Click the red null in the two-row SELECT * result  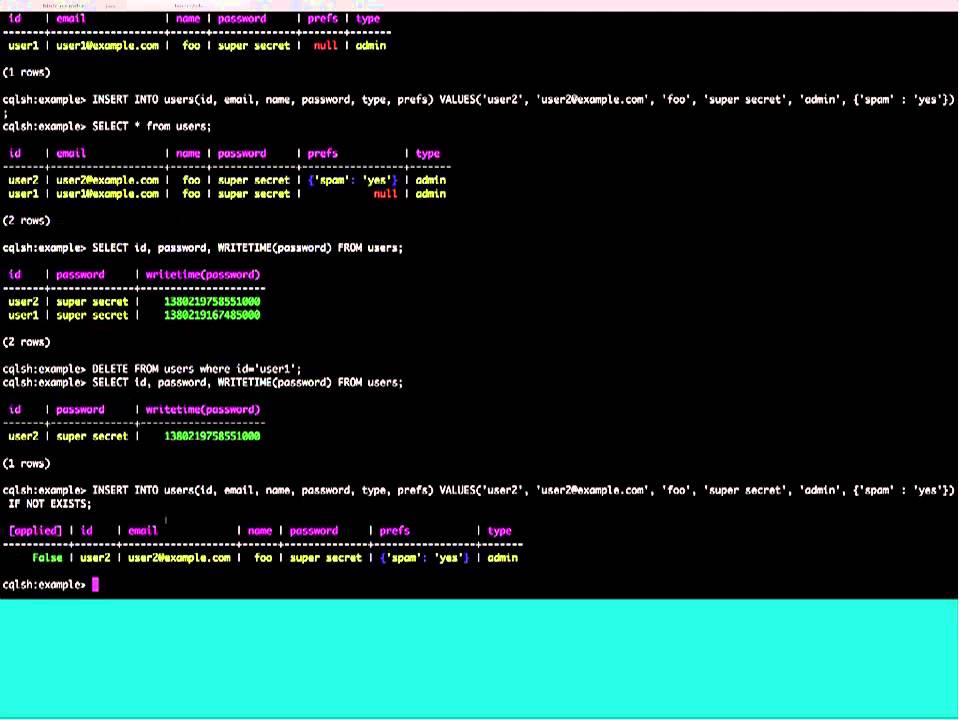(x=385, y=194)
